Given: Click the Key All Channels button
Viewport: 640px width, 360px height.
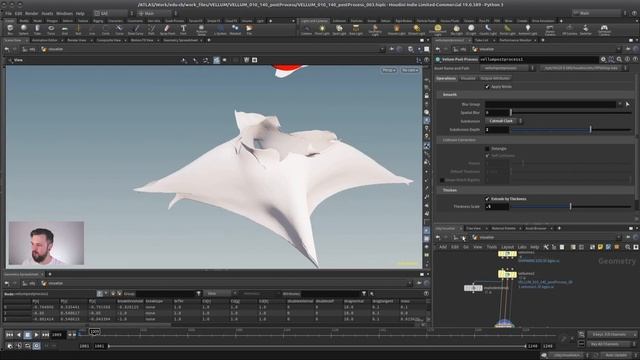Looking at the screenshot, I should coord(609,344).
